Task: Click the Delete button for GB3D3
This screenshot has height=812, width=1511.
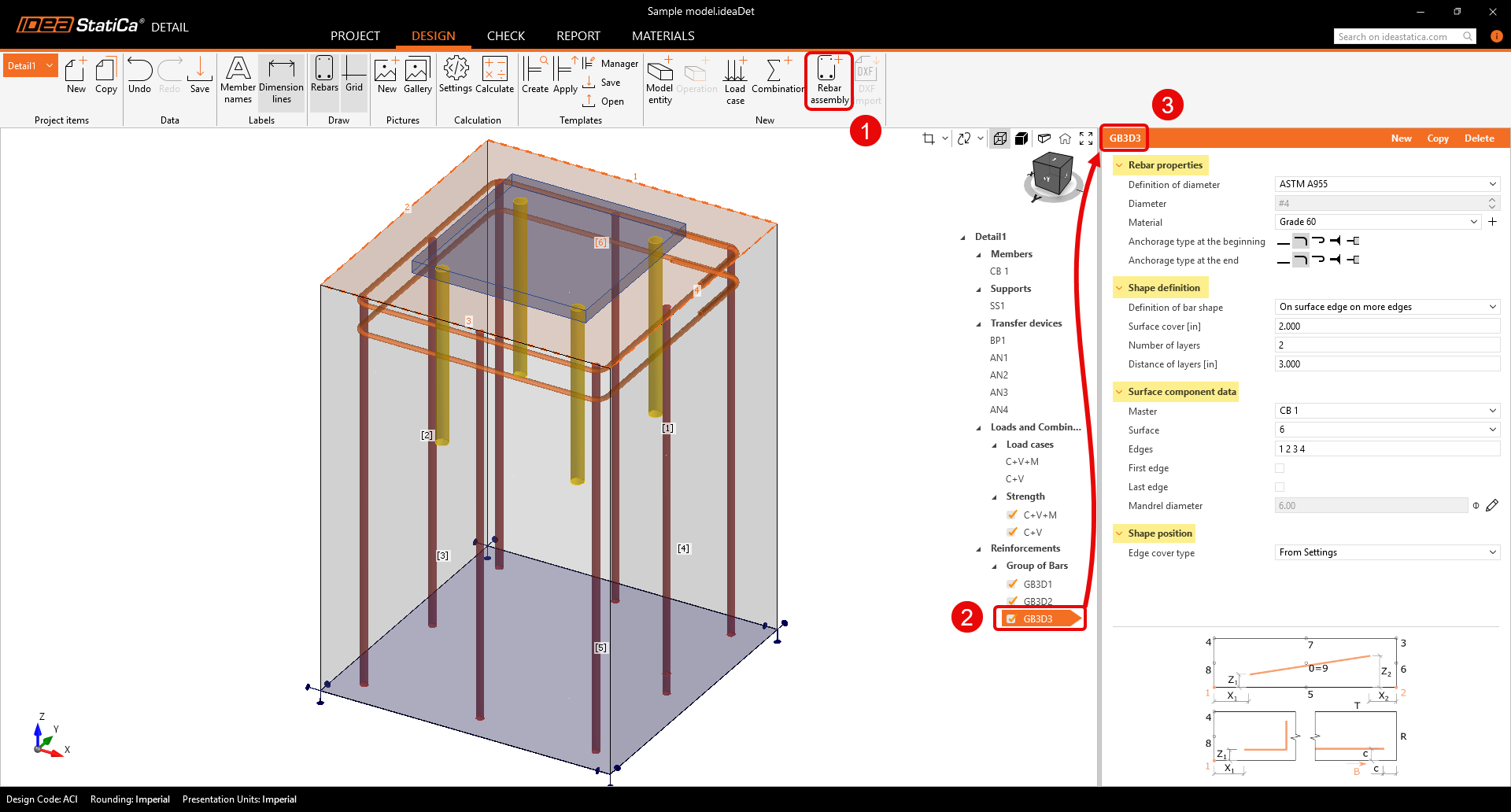Action: 1479,138
